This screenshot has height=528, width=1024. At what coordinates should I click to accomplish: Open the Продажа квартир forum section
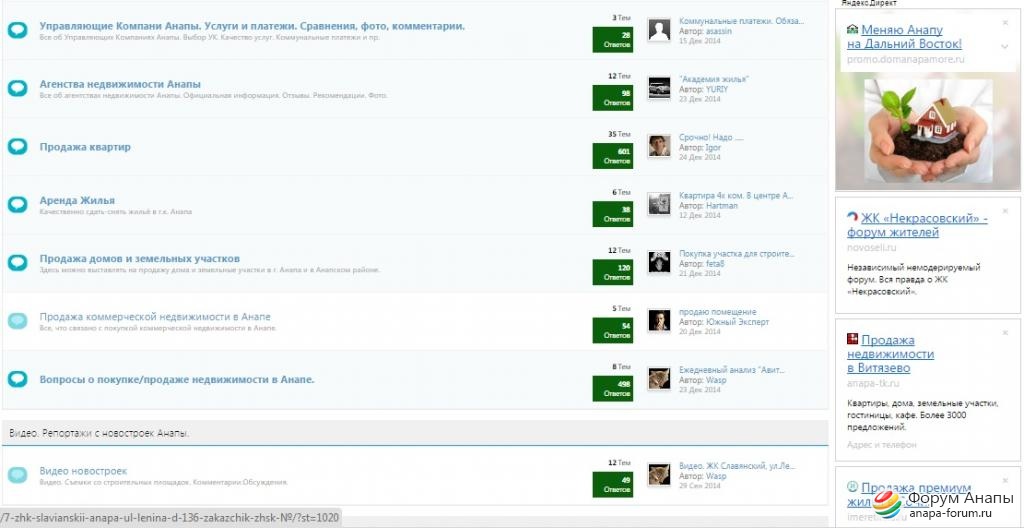click(85, 147)
